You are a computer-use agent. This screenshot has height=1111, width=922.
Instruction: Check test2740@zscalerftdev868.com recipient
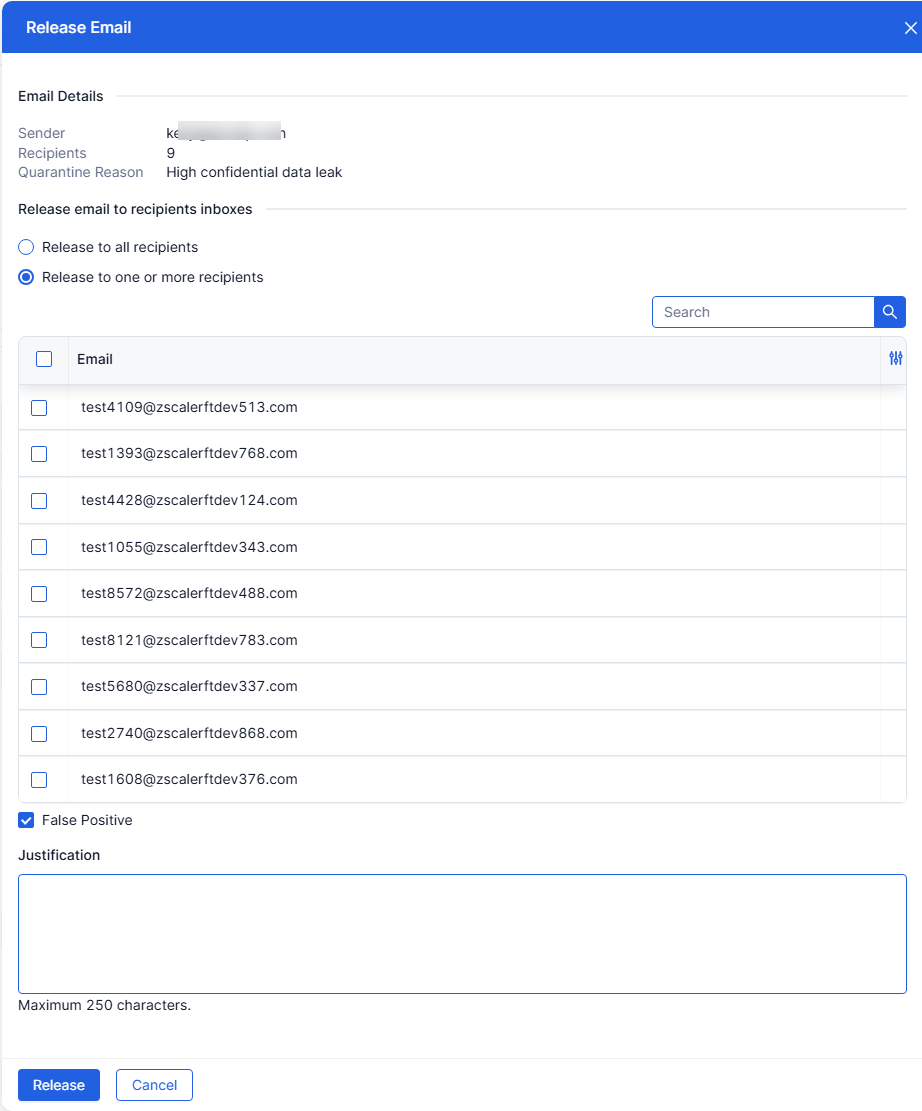point(39,733)
